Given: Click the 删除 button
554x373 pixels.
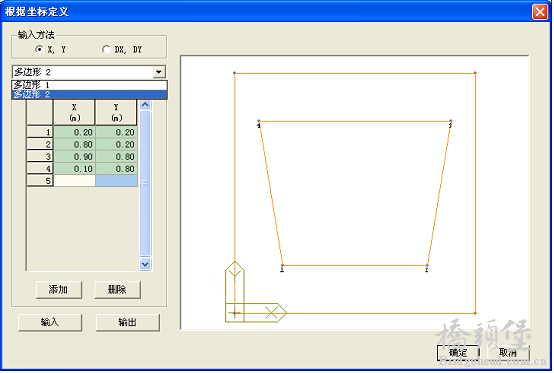Looking at the screenshot, I should [x=117, y=290].
